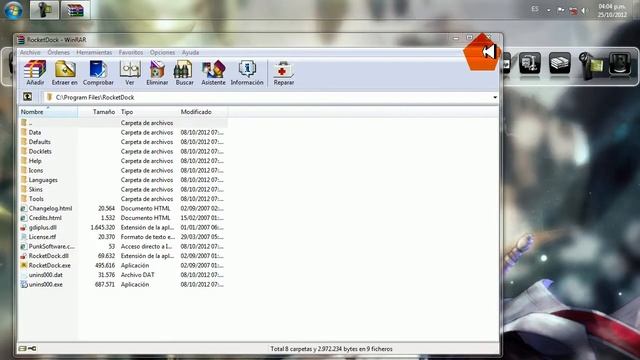This screenshot has height=360, width=640.
Task: Click the Añadir toolbar icon
Action: pyautogui.click(x=35, y=73)
